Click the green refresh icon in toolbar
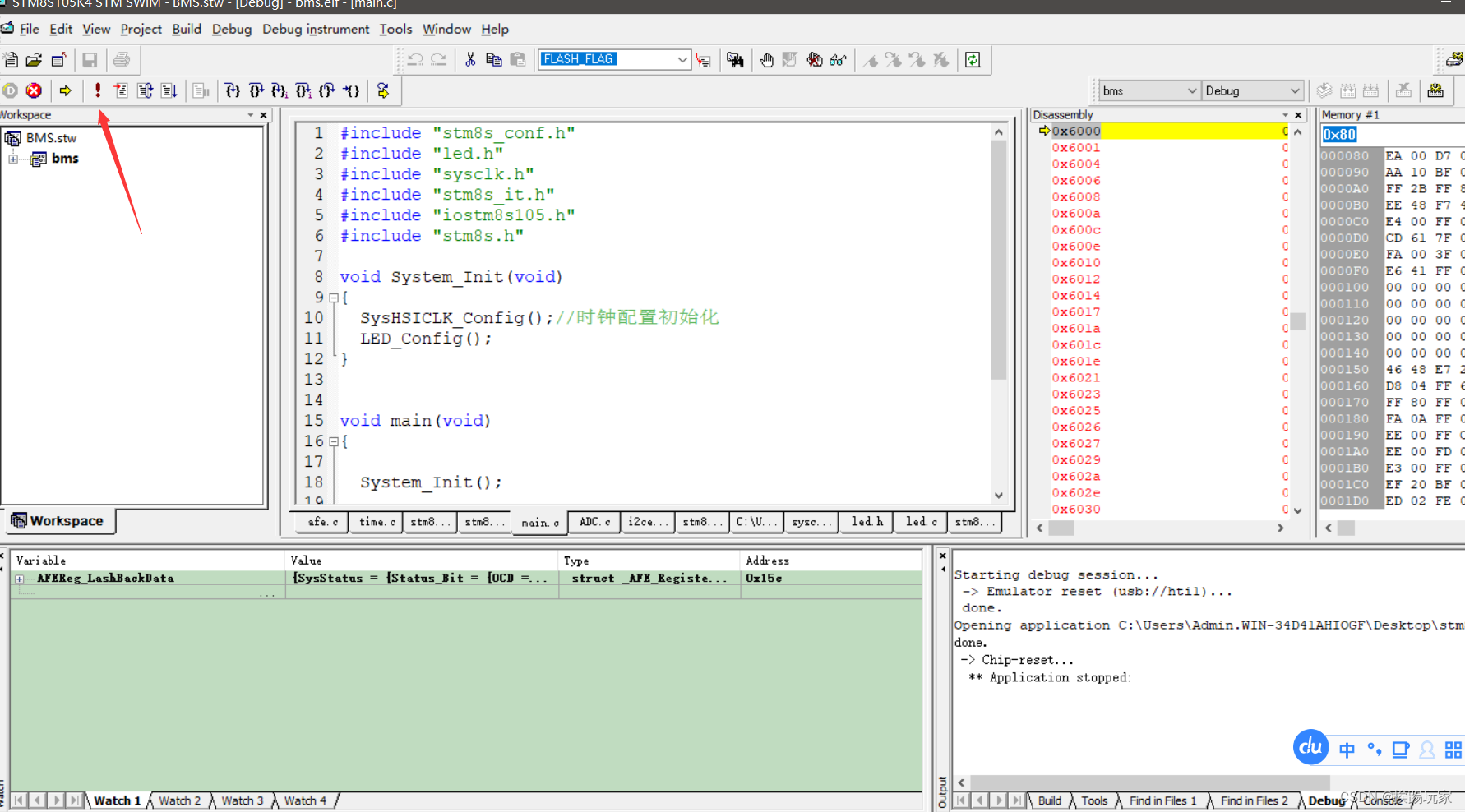This screenshot has height=812, width=1465. (x=973, y=60)
